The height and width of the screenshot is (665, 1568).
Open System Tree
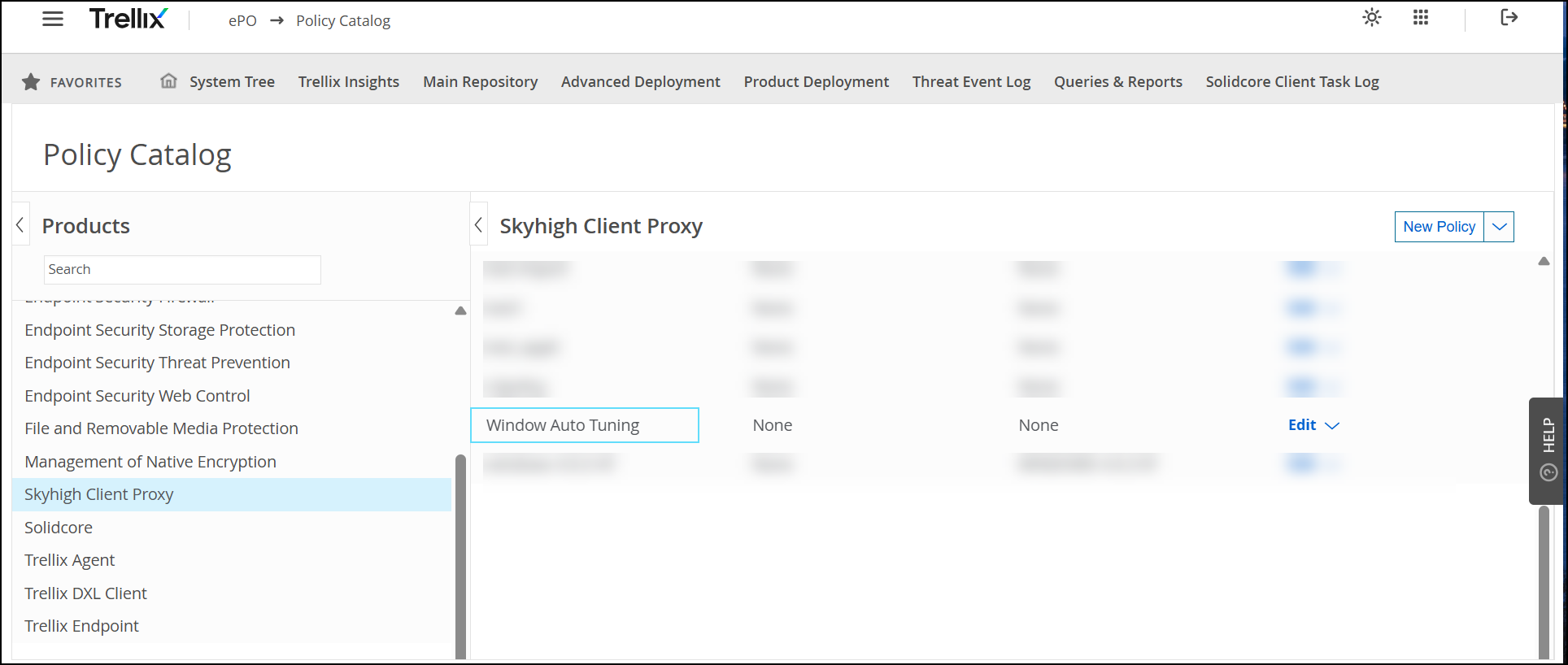coord(232,81)
